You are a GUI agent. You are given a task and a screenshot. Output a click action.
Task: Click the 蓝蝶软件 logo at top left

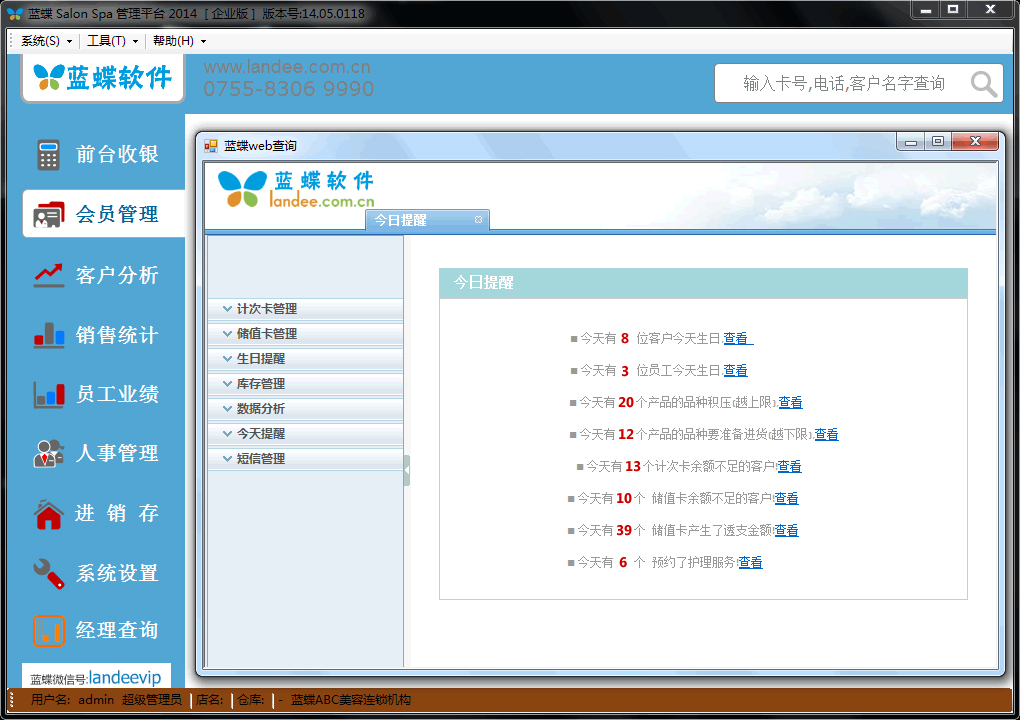tap(103, 78)
